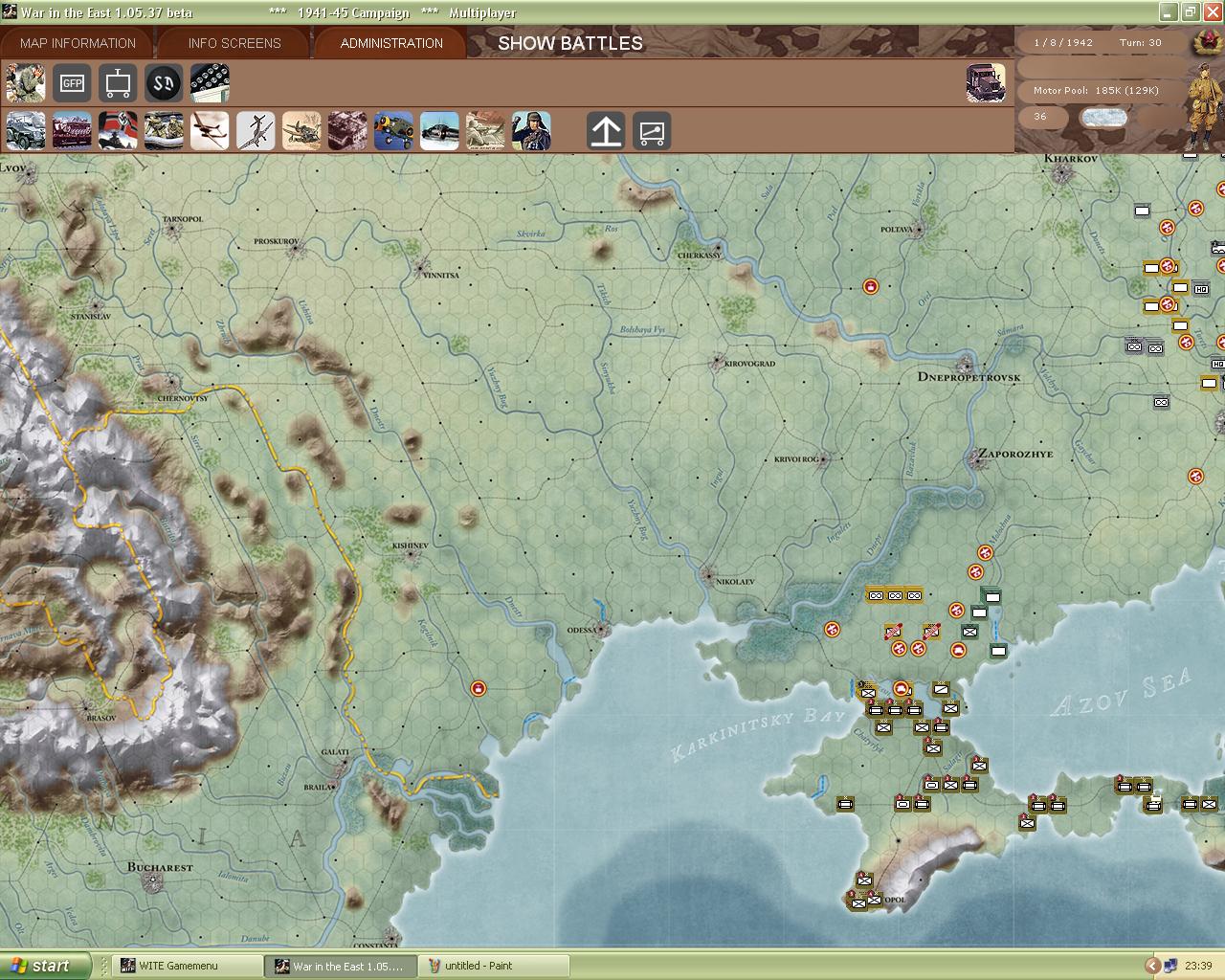
Task: Click the truck icon at toolbar right
Action: tap(986, 83)
